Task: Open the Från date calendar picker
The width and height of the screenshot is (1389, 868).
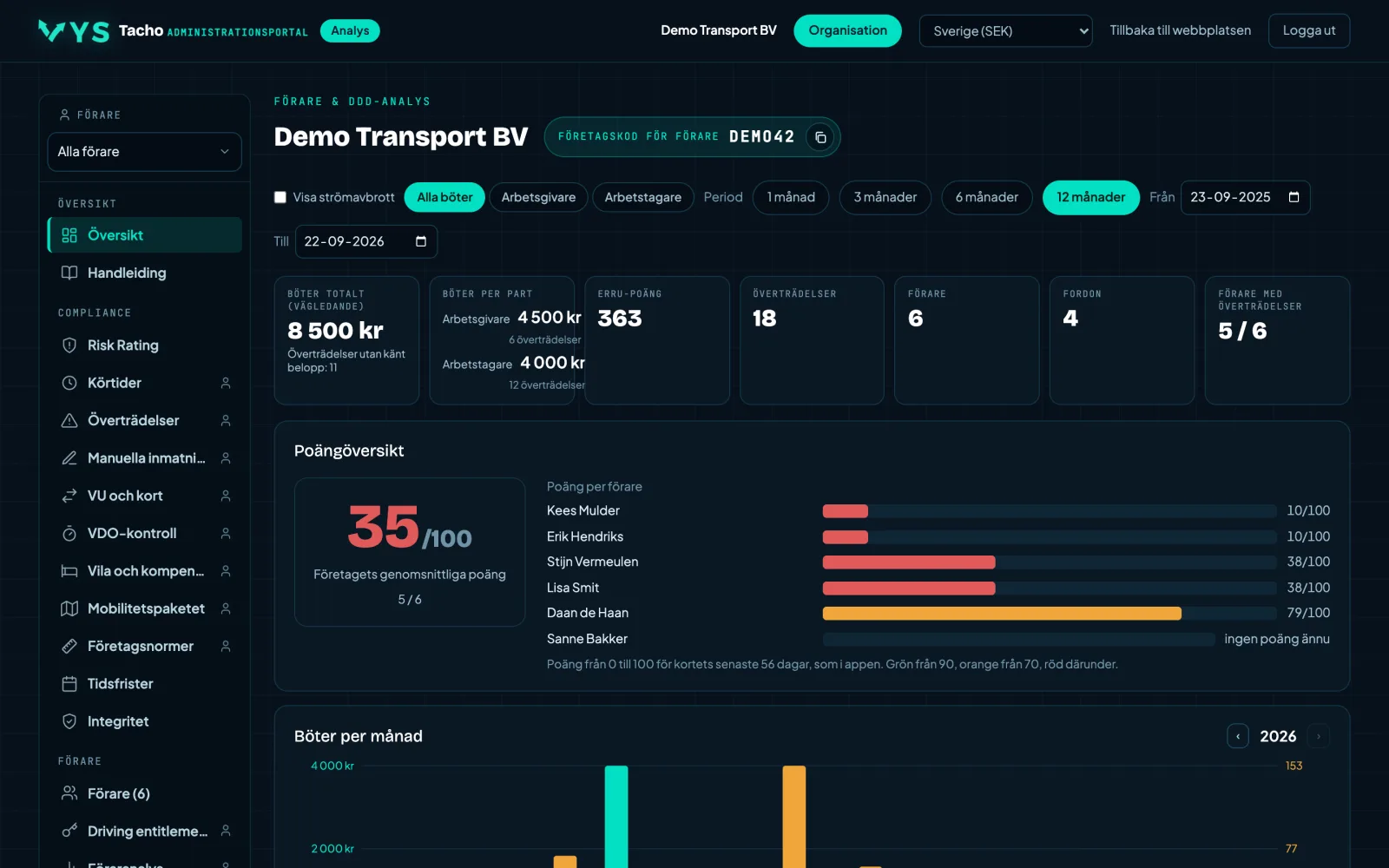Action: tap(1294, 197)
